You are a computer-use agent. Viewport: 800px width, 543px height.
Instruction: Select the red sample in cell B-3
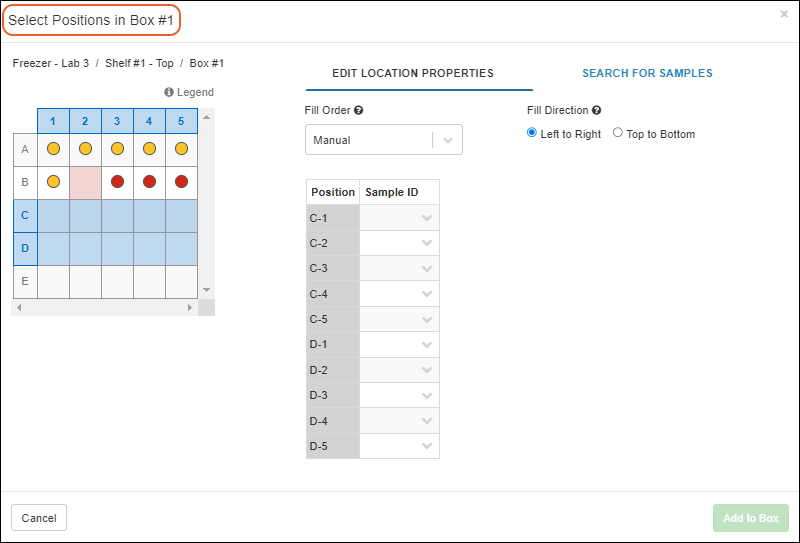(x=117, y=182)
